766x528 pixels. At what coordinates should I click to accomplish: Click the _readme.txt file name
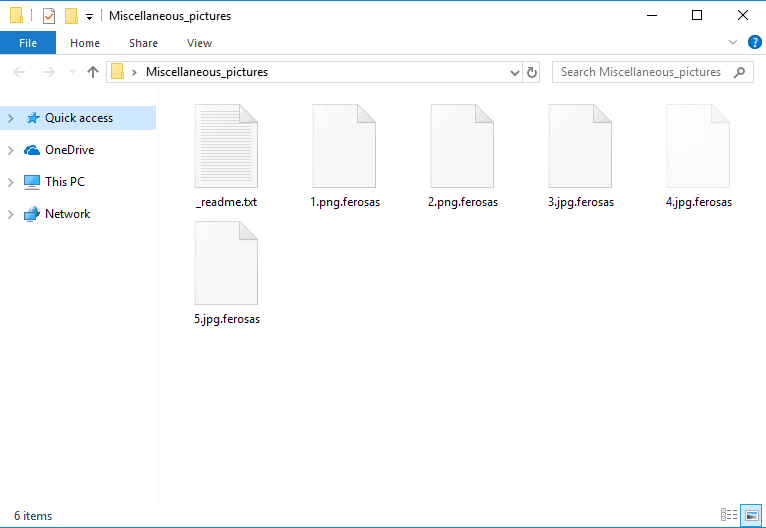pos(226,202)
